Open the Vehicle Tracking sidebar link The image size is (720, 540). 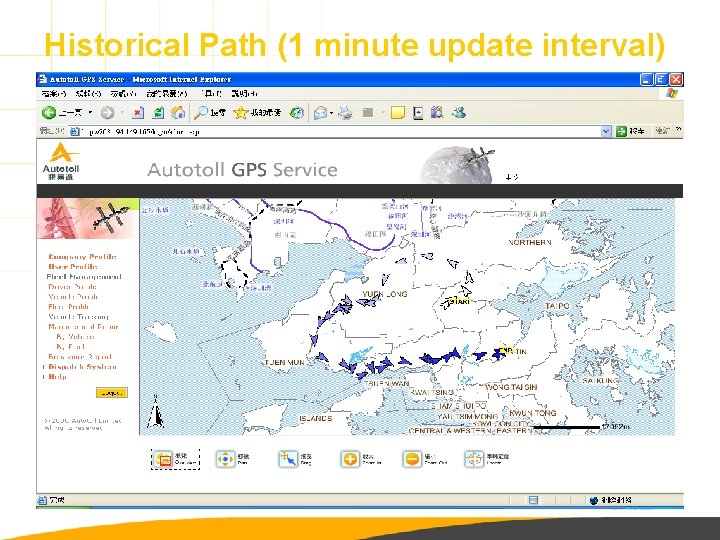(79, 317)
